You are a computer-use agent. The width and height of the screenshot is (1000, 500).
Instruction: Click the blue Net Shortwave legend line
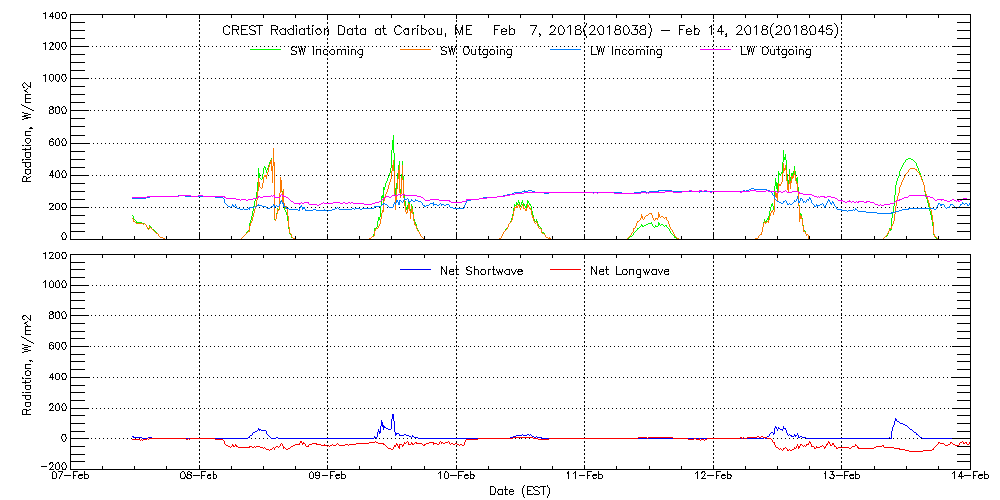(x=414, y=270)
